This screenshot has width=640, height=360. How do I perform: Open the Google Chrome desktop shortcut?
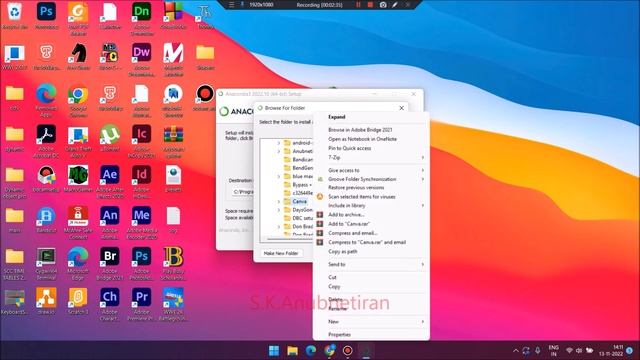78,94
